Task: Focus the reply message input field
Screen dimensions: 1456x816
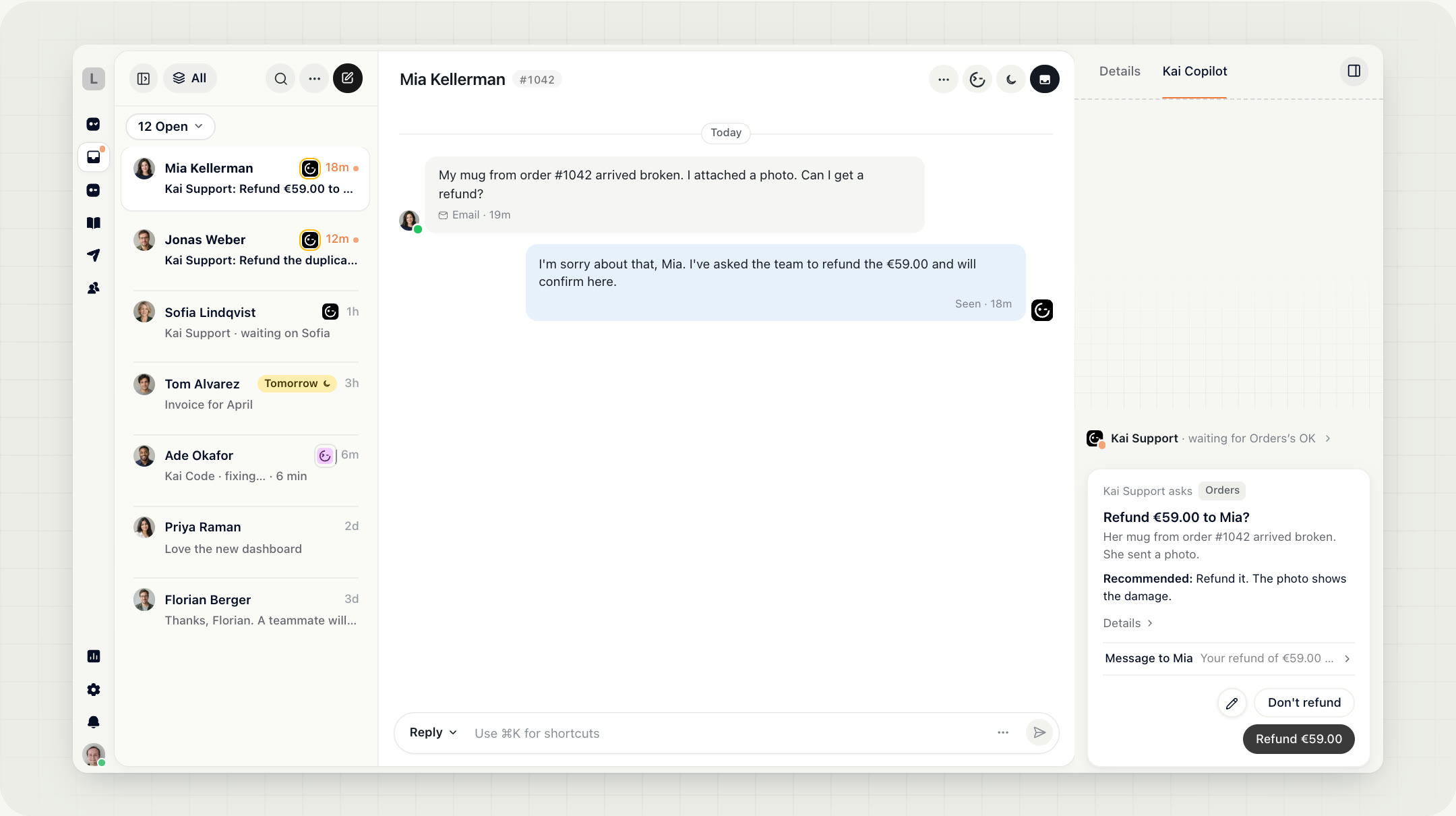Action: pyautogui.click(x=728, y=733)
